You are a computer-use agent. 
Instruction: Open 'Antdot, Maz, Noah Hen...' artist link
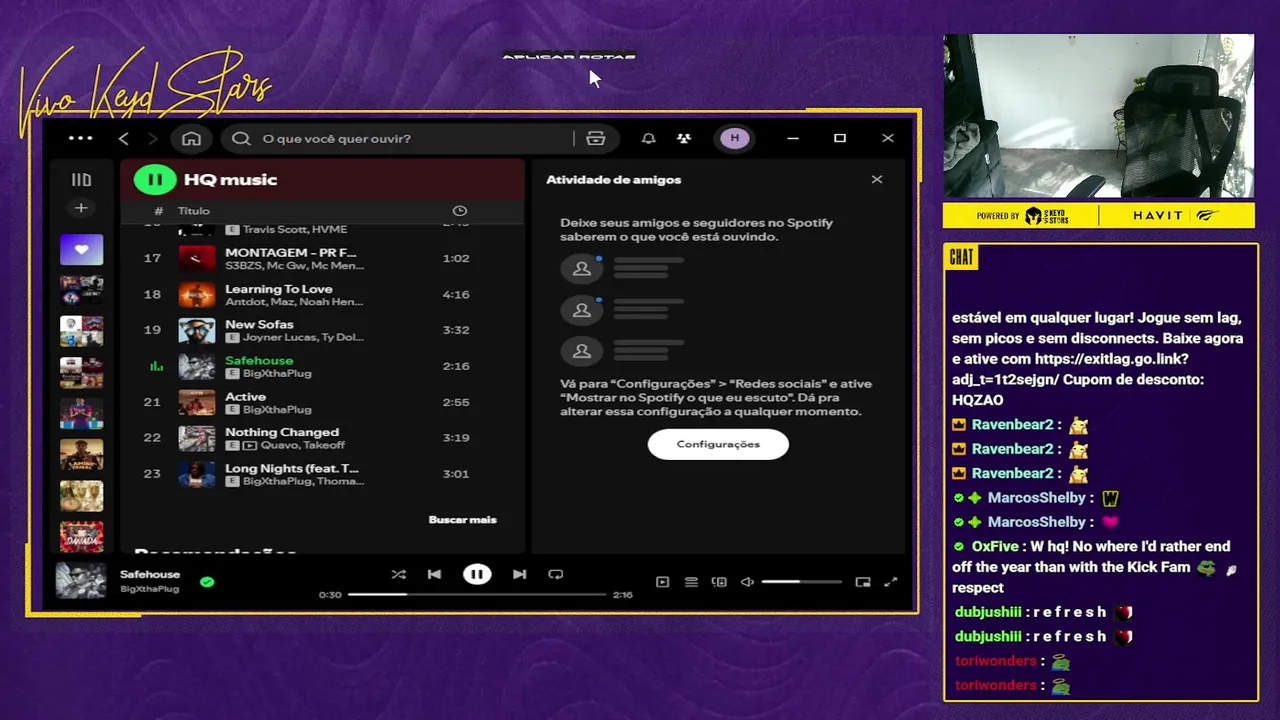pyautogui.click(x=294, y=301)
